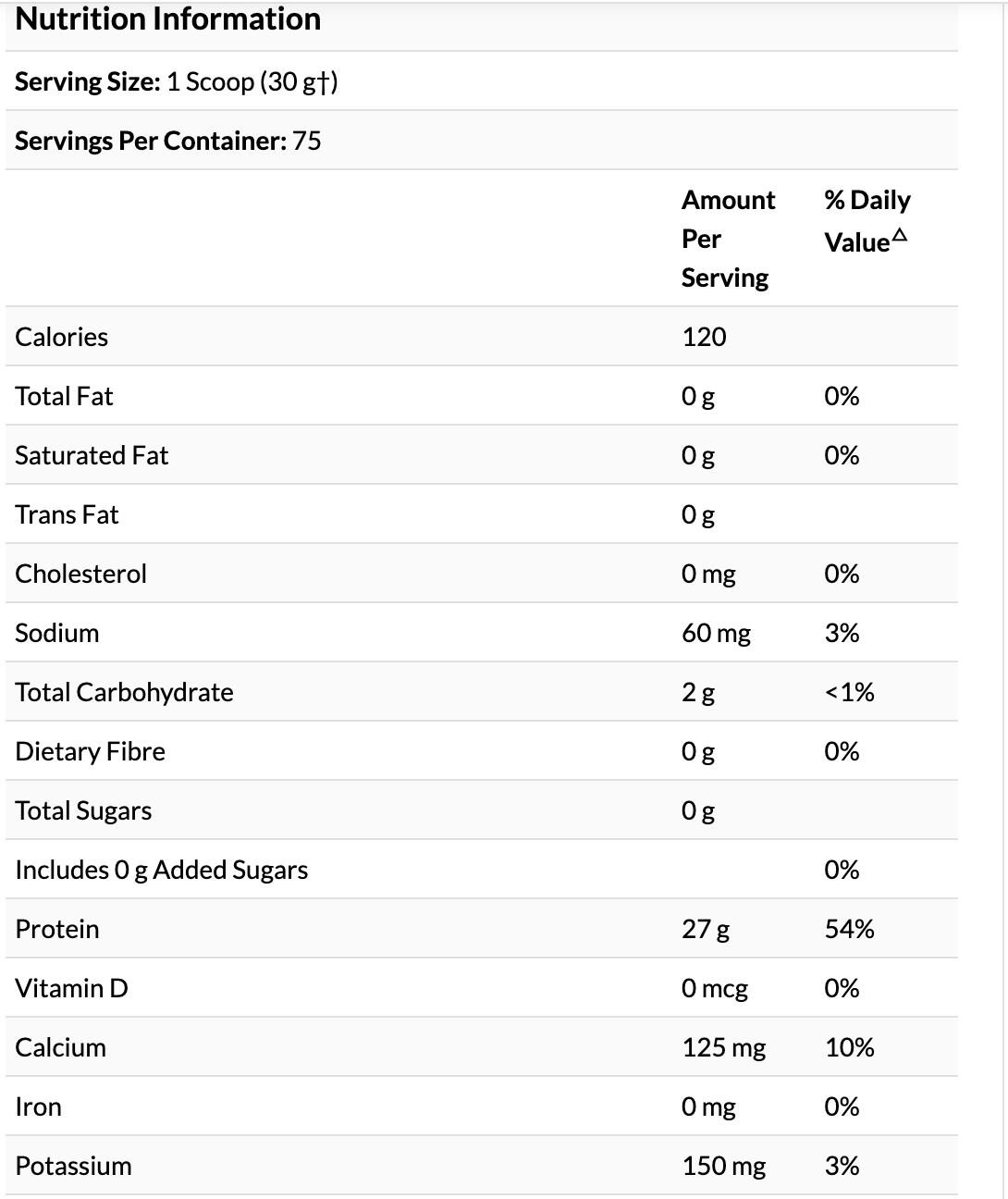Click the % Daily Value column header
The width and height of the screenshot is (1008, 1199).
tap(867, 221)
